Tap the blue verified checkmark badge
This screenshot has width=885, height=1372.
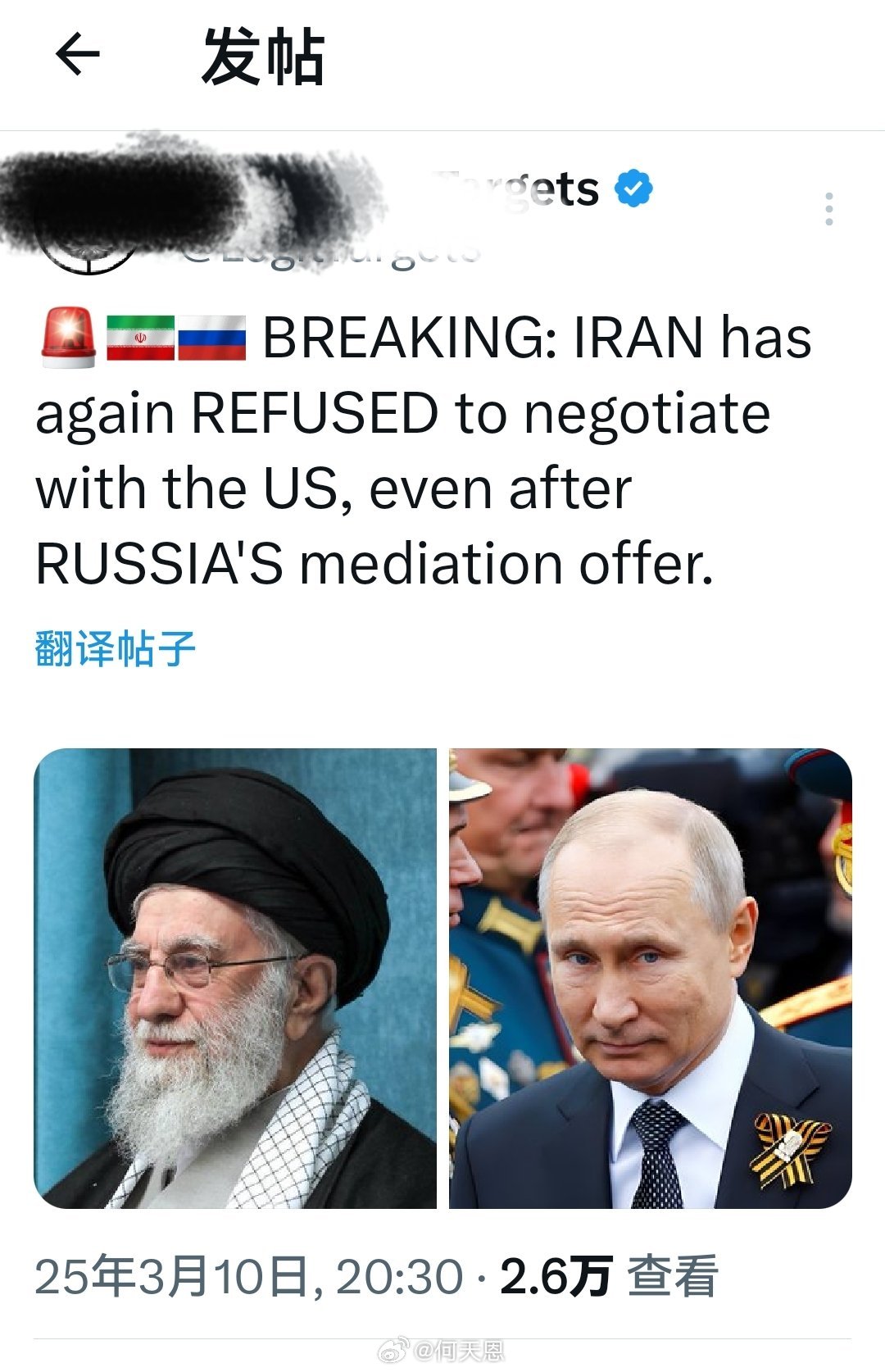[633, 189]
